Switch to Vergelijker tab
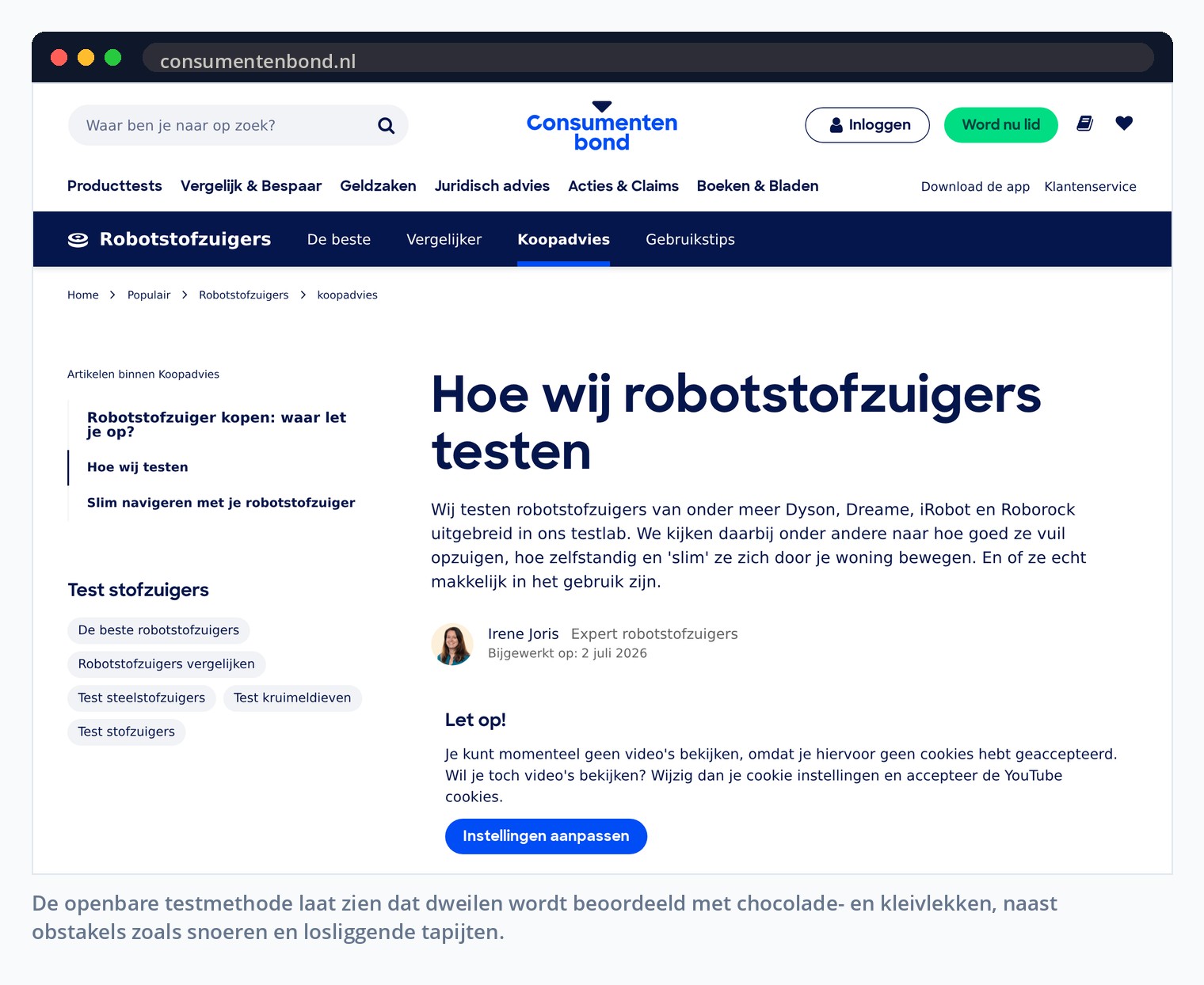Screen dimensions: 1204x985 (x=444, y=239)
